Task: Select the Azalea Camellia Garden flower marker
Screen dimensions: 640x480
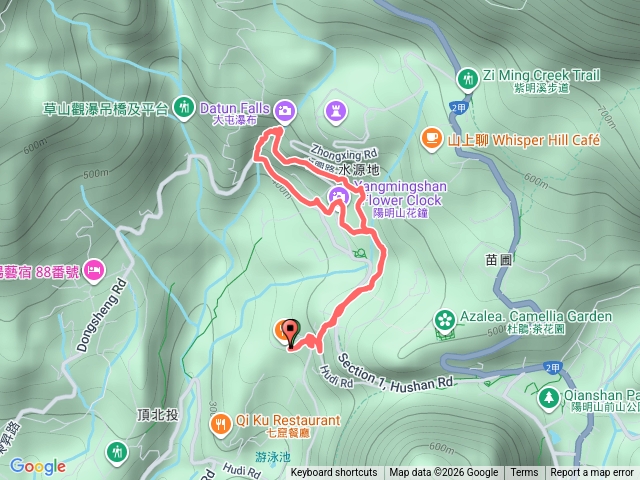Action: point(444,320)
